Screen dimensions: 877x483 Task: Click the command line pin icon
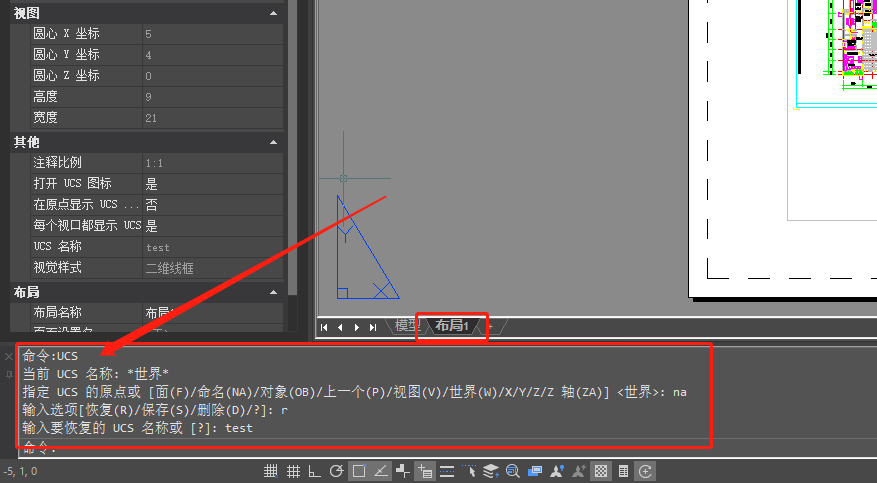click(x=9, y=375)
